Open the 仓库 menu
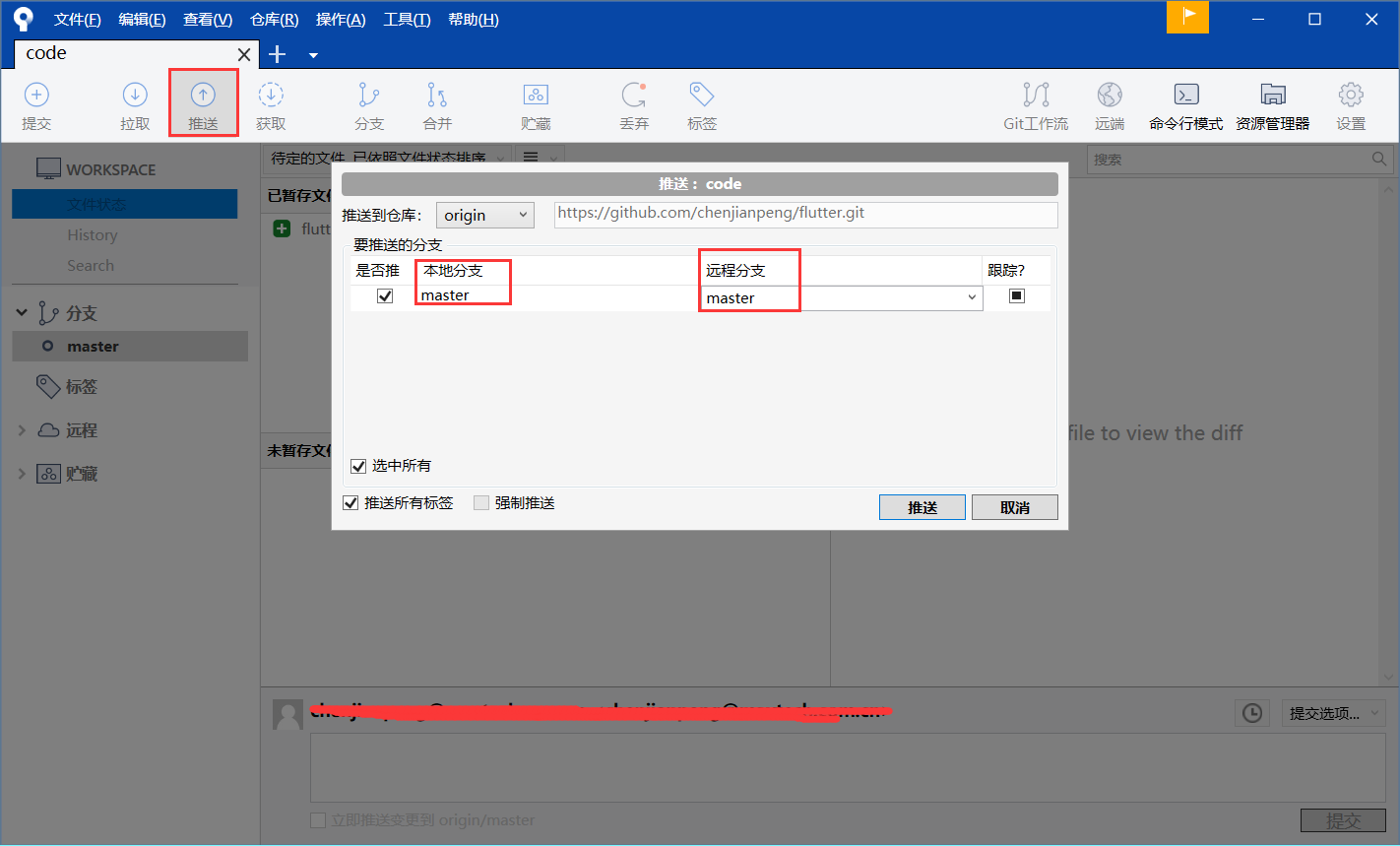Image resolution: width=1400 pixels, height=846 pixels. (273, 19)
